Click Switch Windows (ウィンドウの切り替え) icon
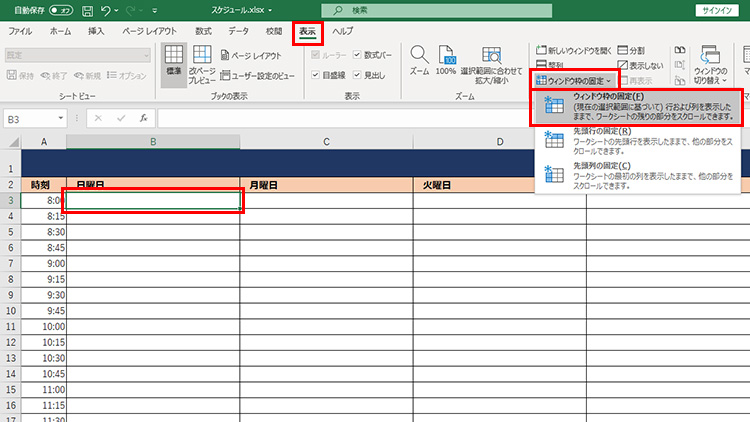 click(711, 63)
